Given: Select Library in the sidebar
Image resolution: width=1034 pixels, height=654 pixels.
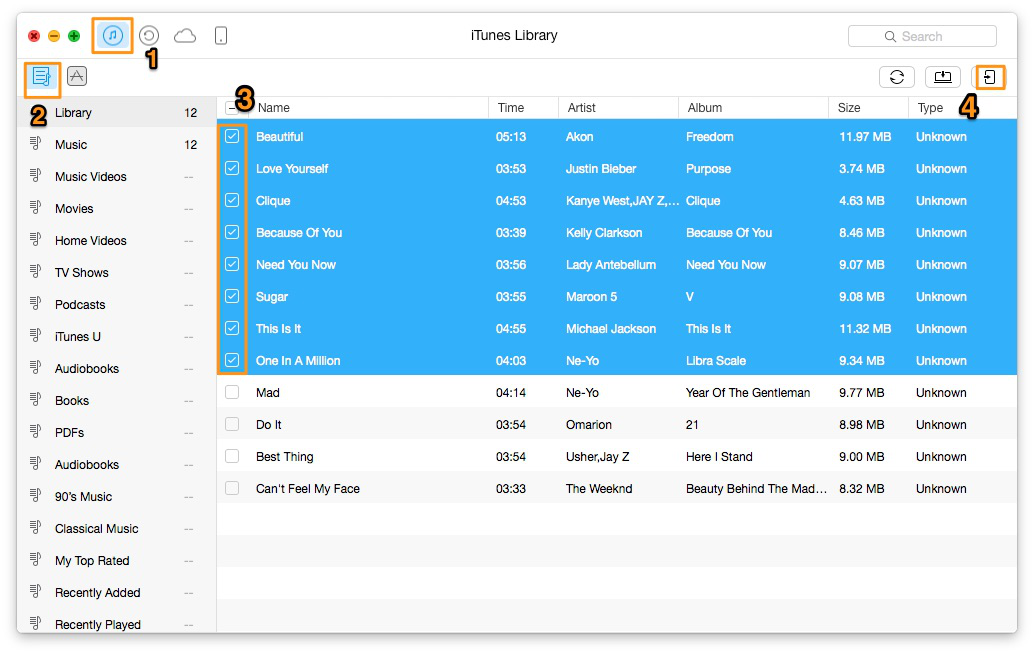Looking at the screenshot, I should pyautogui.click(x=117, y=113).
